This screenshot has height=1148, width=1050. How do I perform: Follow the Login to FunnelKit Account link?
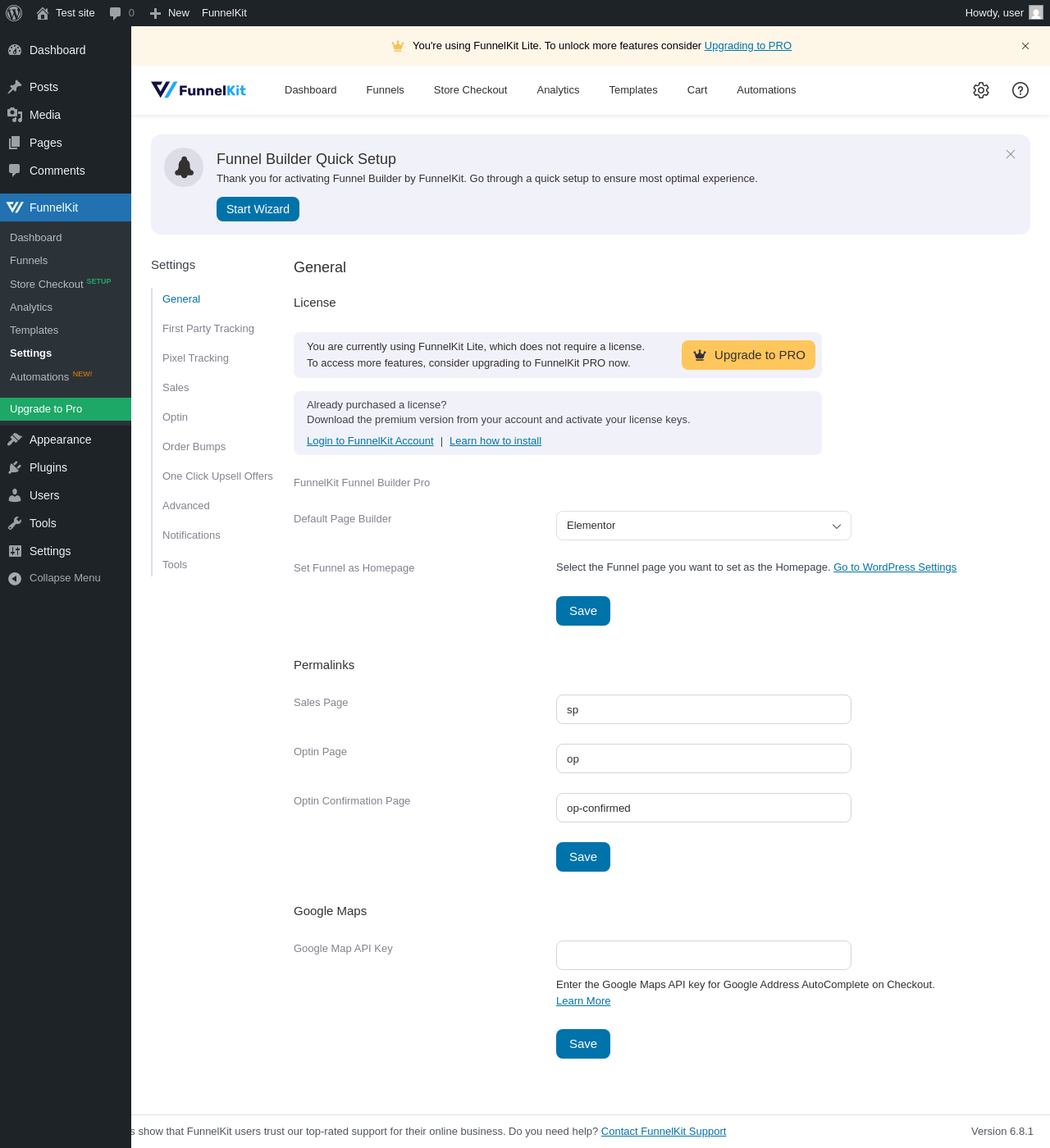tap(370, 441)
